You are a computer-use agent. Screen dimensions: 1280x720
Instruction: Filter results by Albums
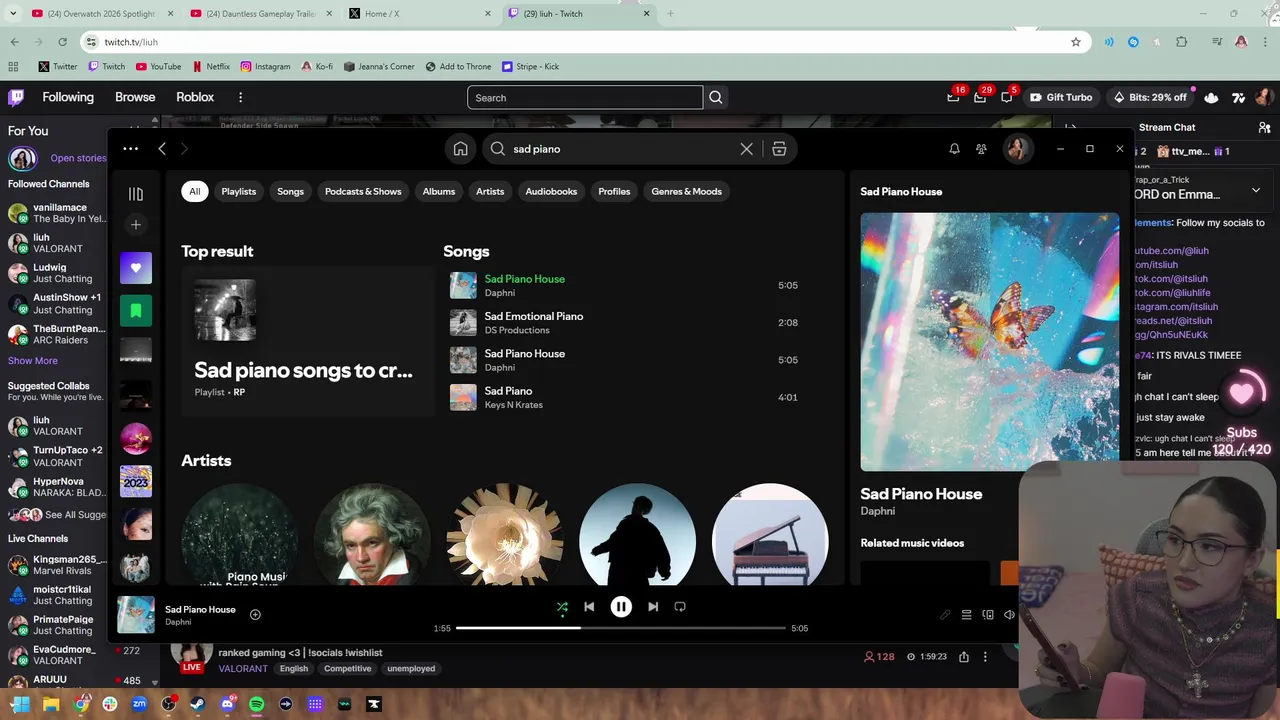pos(439,192)
